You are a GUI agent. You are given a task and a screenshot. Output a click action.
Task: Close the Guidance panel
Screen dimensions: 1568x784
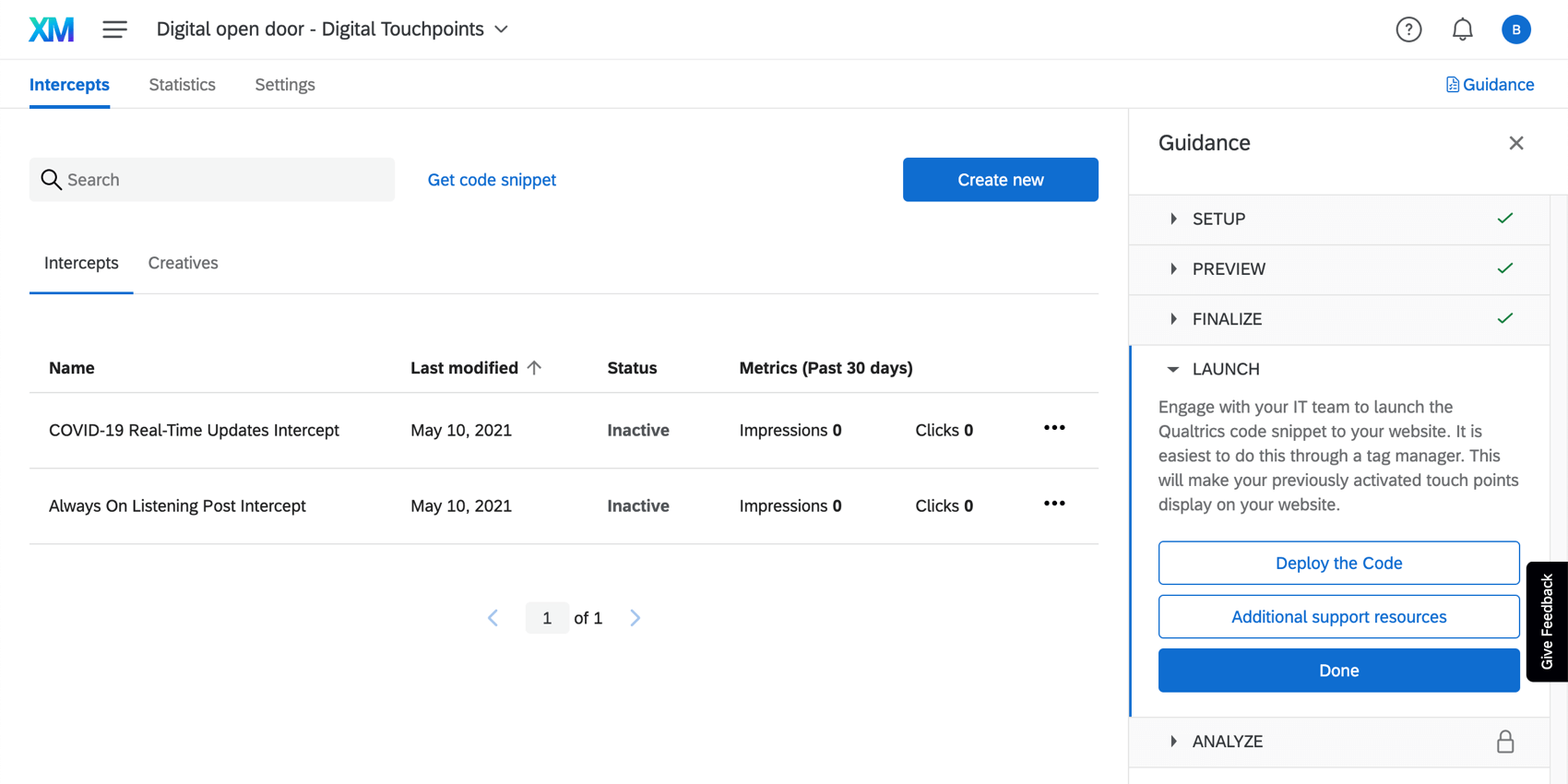(1515, 143)
